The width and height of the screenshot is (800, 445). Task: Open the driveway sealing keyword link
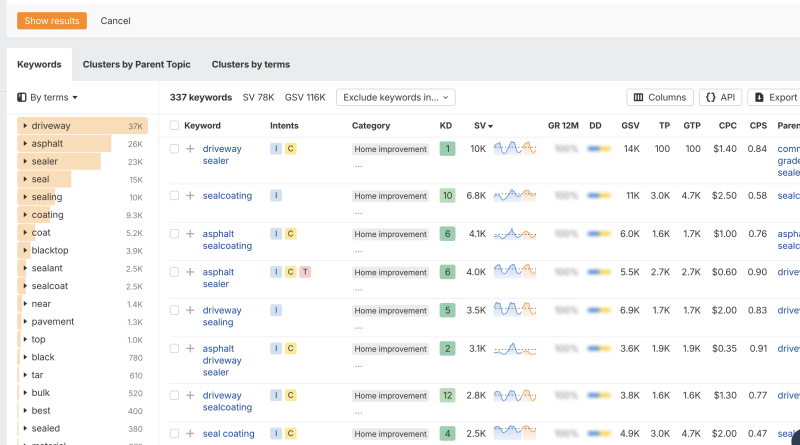[x=221, y=316]
